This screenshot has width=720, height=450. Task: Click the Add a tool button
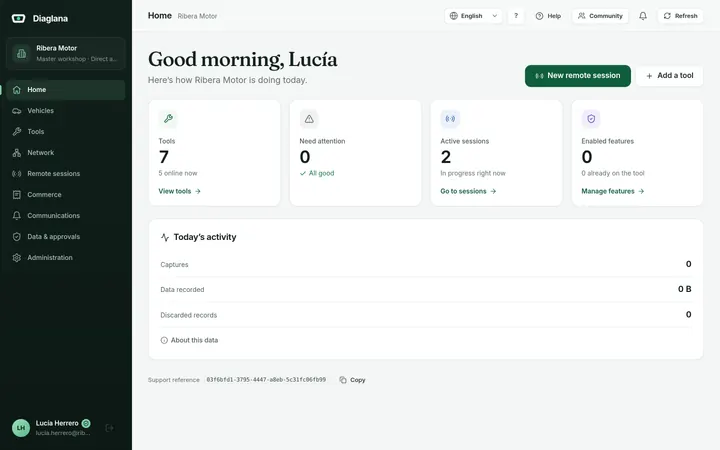click(x=669, y=76)
